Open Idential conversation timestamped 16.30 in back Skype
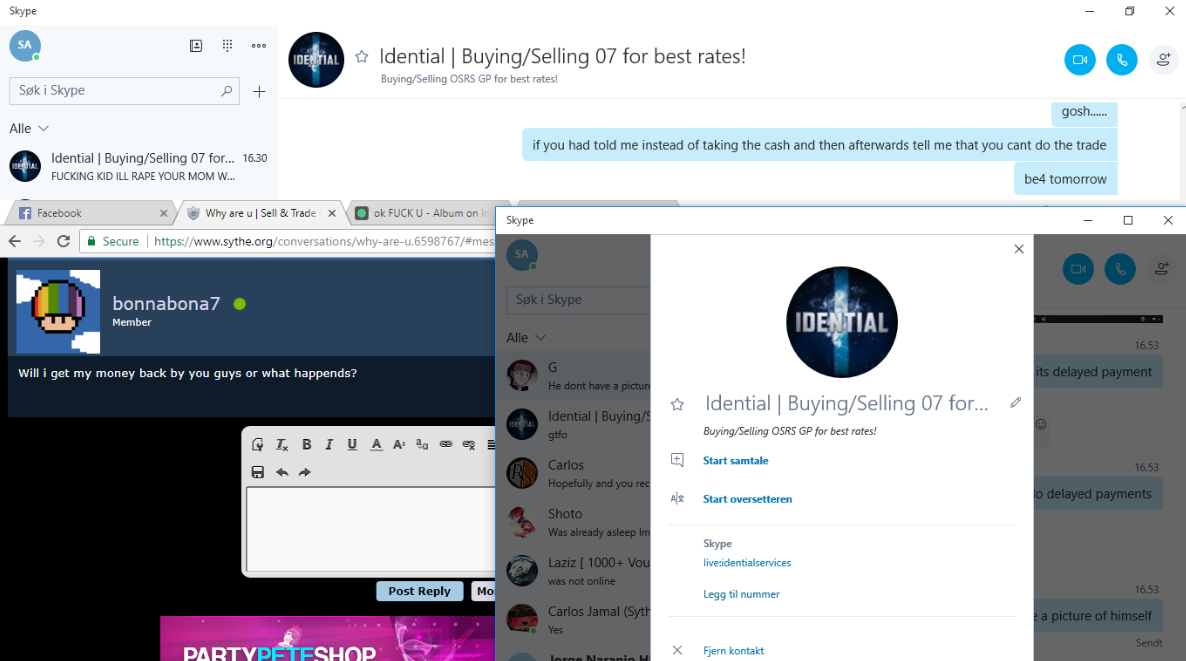 [x=139, y=166]
